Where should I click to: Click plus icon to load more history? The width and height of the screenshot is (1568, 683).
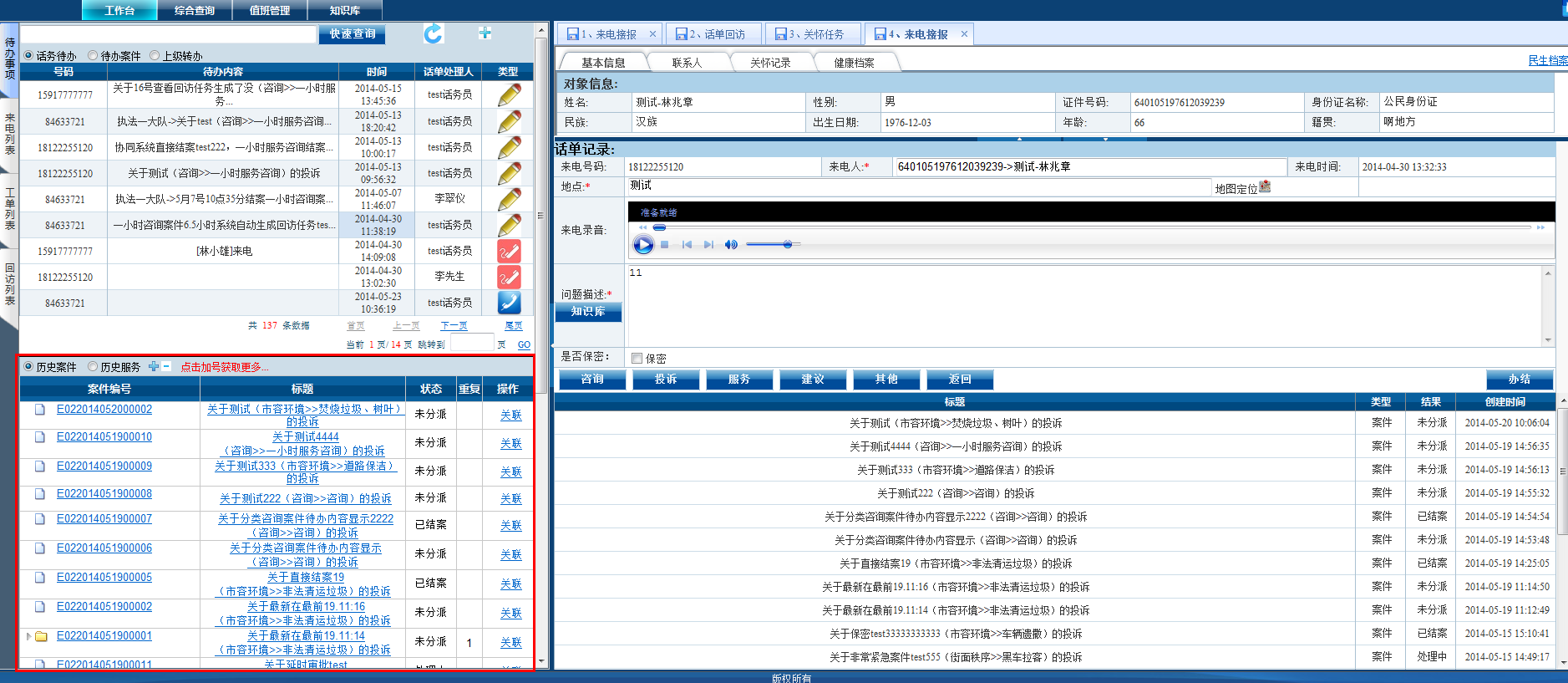(x=154, y=367)
